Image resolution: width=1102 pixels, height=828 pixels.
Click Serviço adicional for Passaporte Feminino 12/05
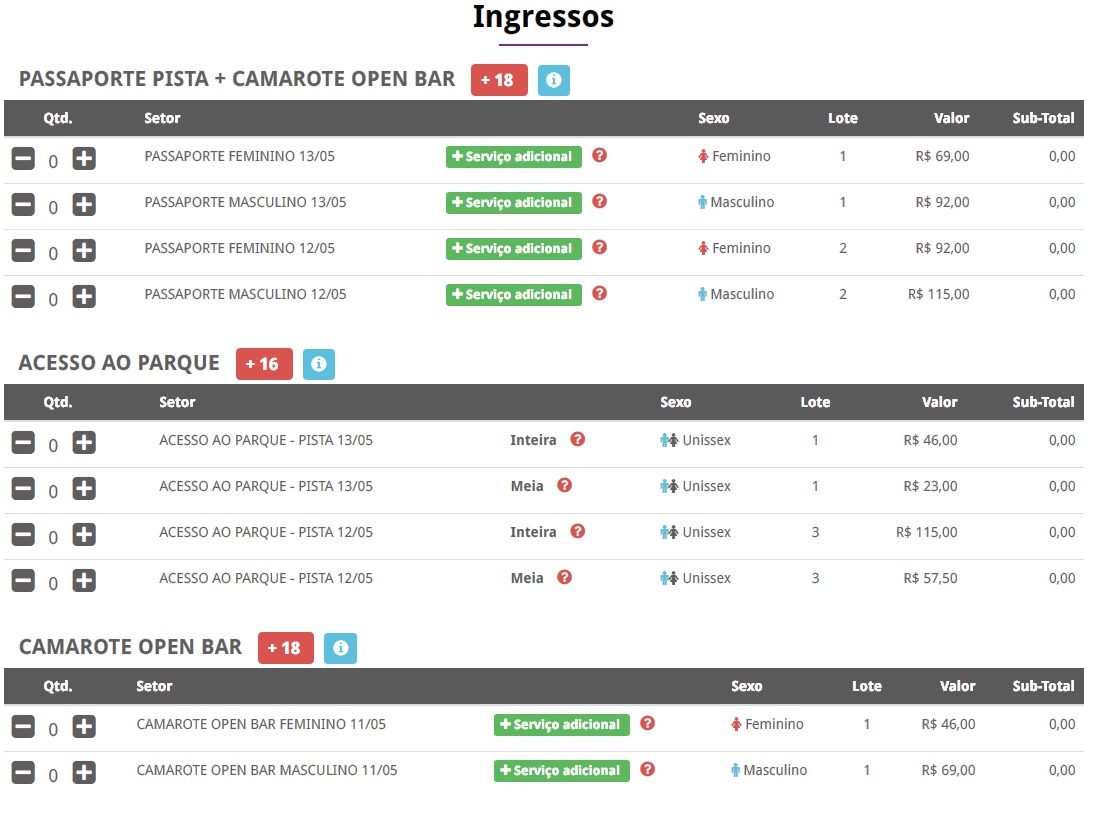(x=513, y=249)
